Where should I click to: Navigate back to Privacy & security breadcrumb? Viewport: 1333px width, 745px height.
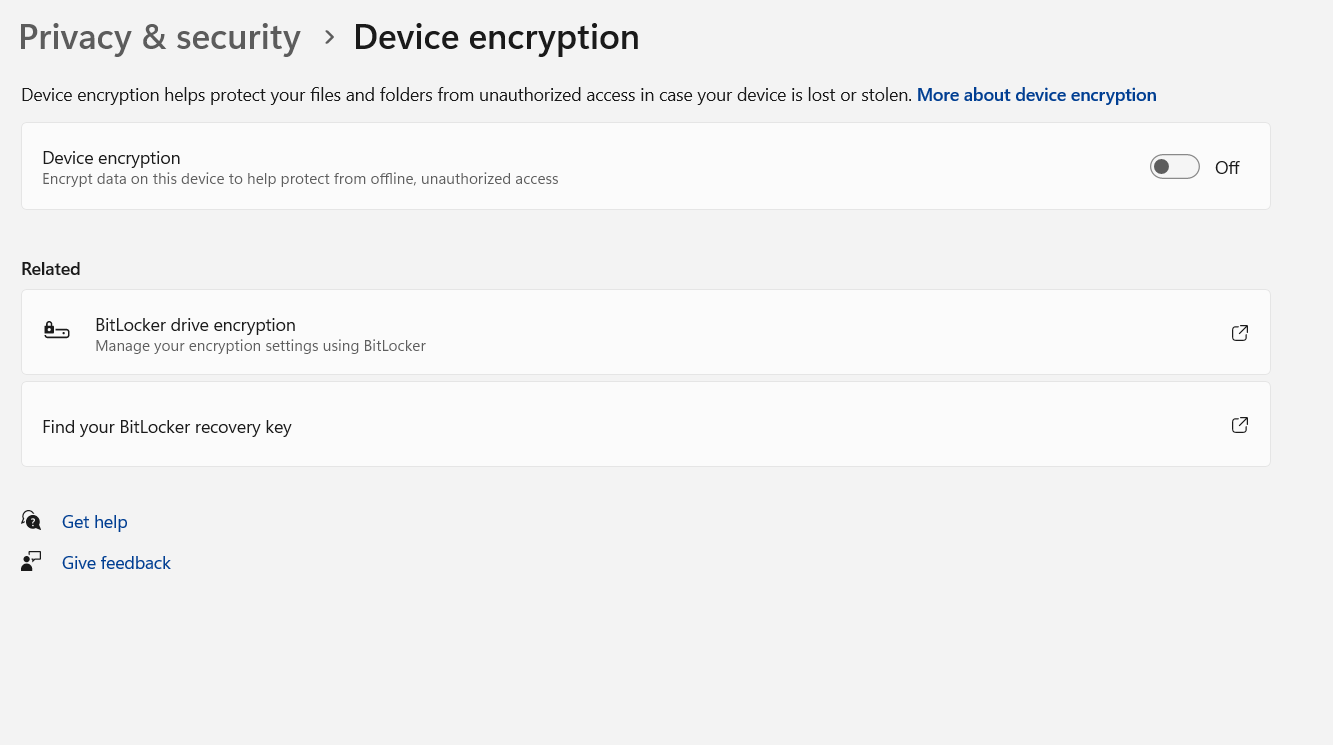tap(159, 37)
